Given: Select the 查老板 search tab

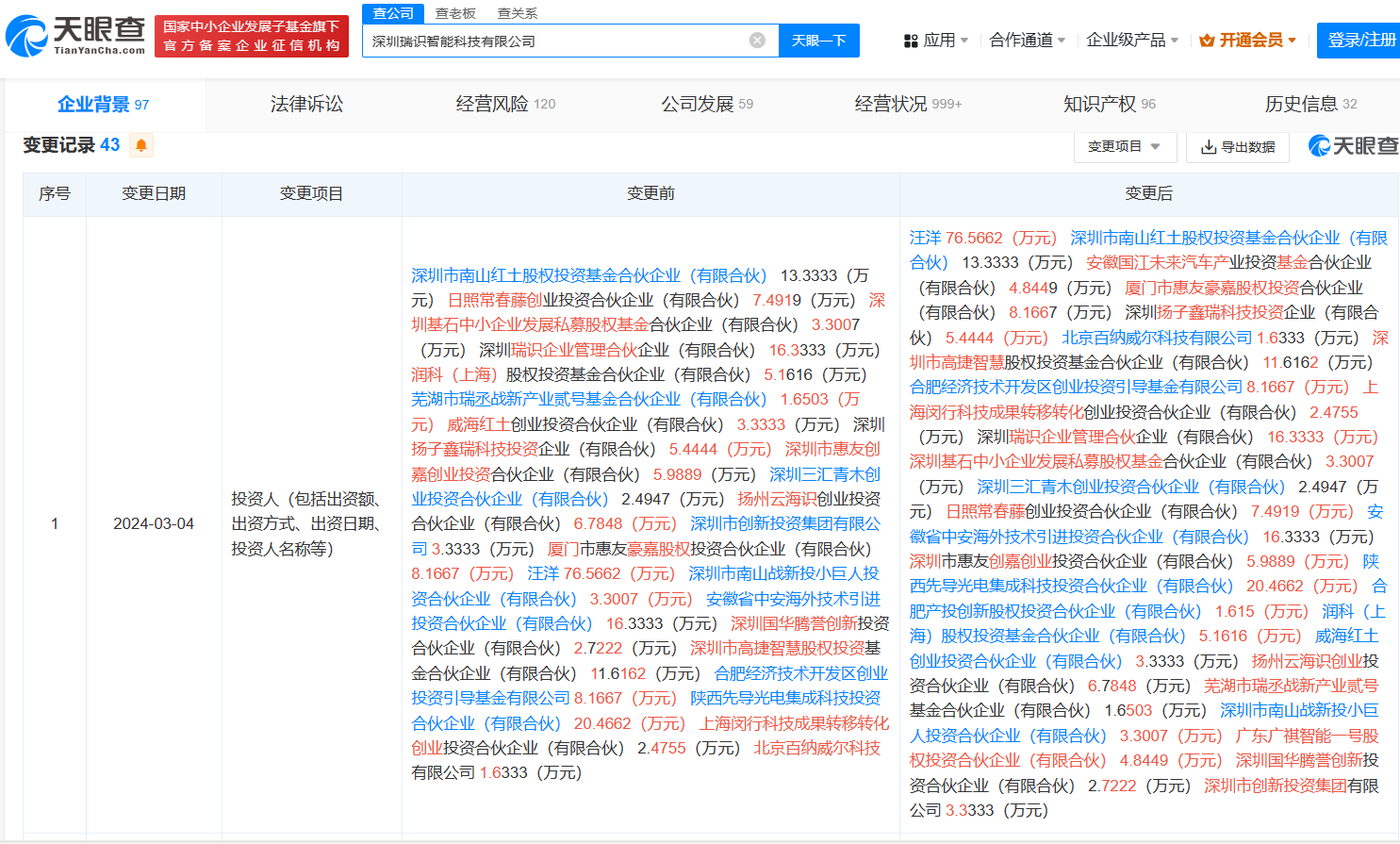Looking at the screenshot, I should pos(455,13).
